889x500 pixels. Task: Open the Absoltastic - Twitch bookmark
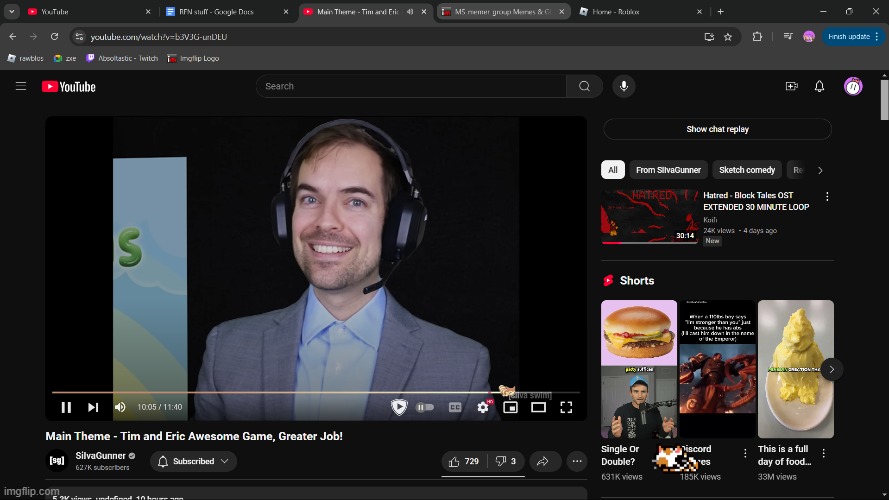click(x=122, y=58)
